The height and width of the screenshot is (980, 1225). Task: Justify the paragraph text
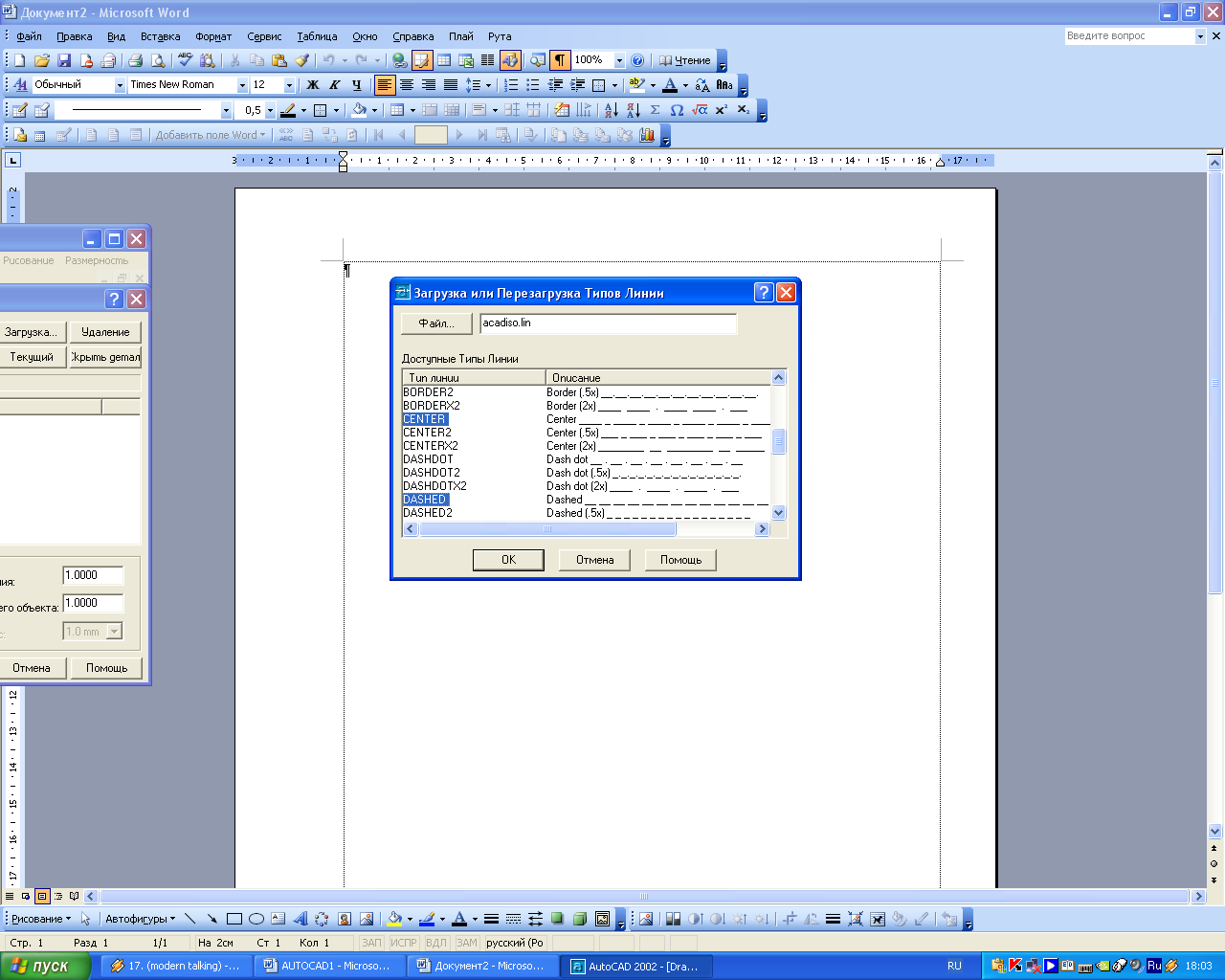[450, 85]
